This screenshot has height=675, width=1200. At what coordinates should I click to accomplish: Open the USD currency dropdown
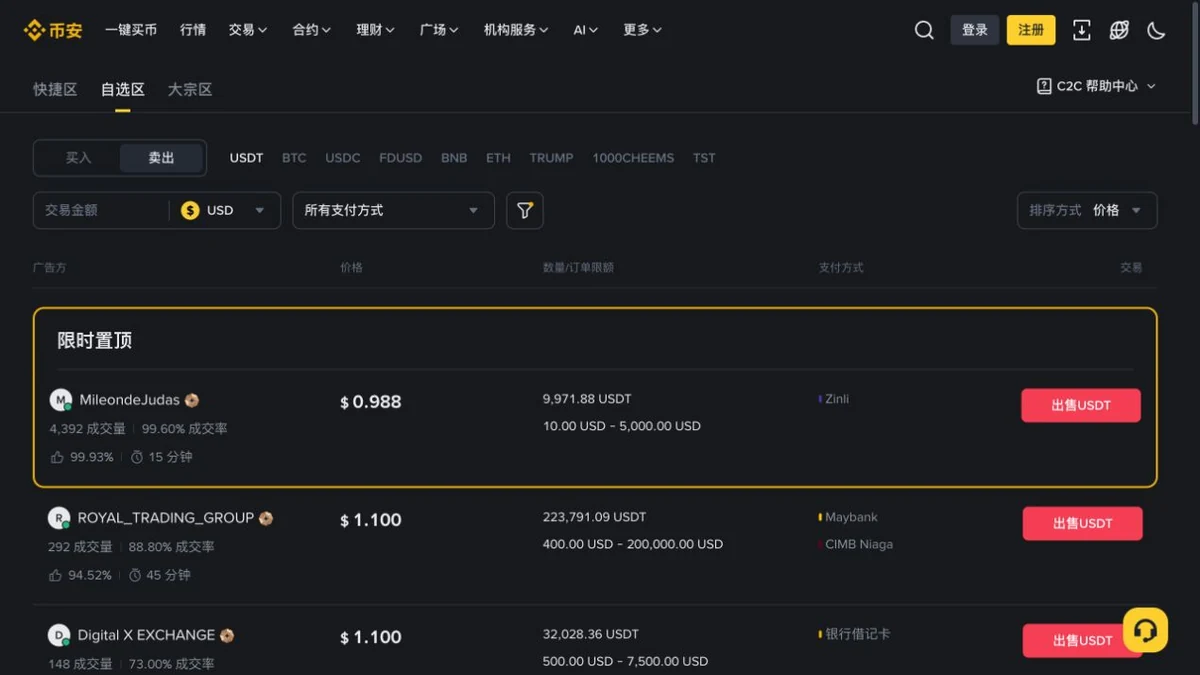[225, 210]
